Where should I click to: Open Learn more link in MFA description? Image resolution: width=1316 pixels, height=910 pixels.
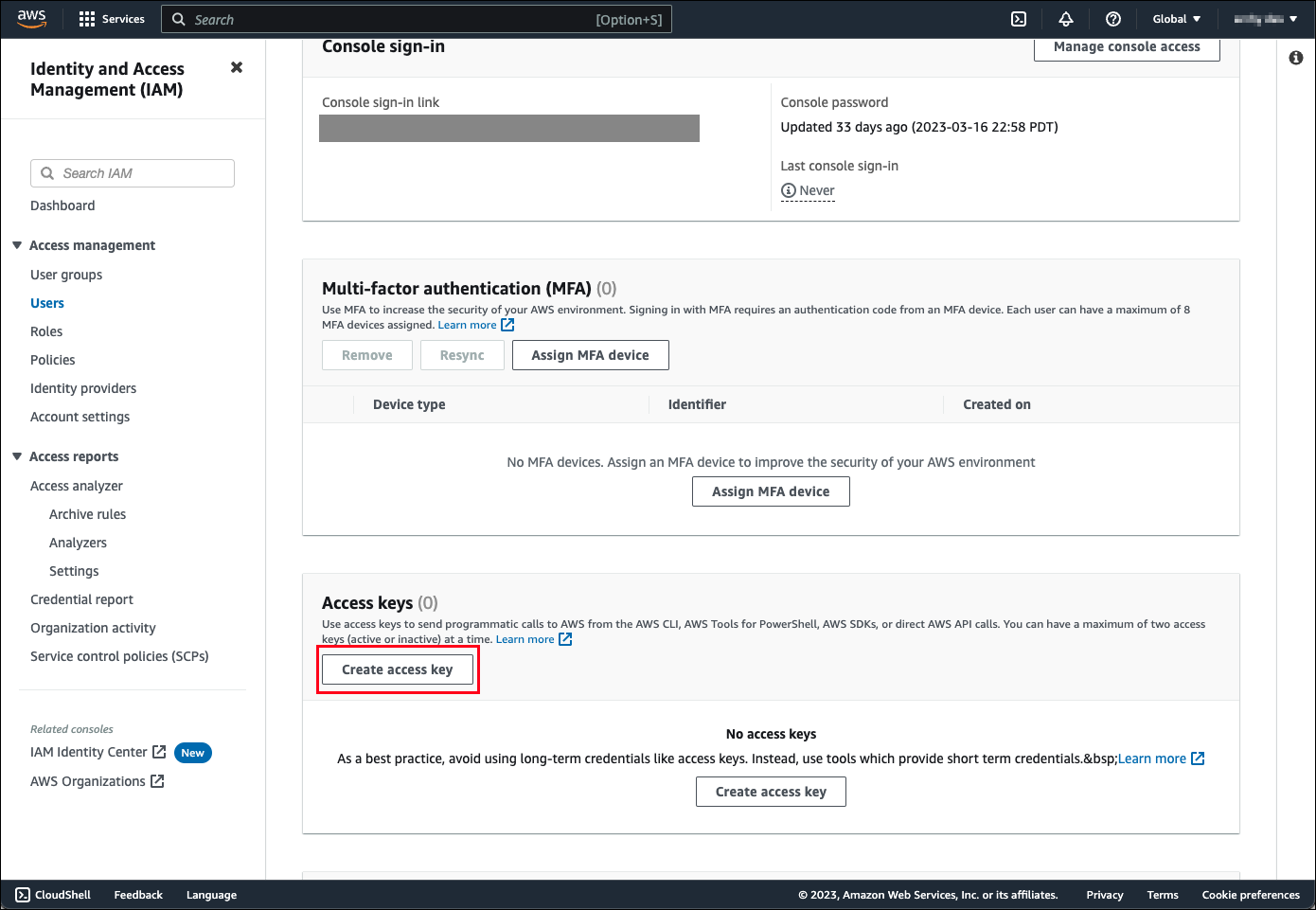click(x=467, y=325)
